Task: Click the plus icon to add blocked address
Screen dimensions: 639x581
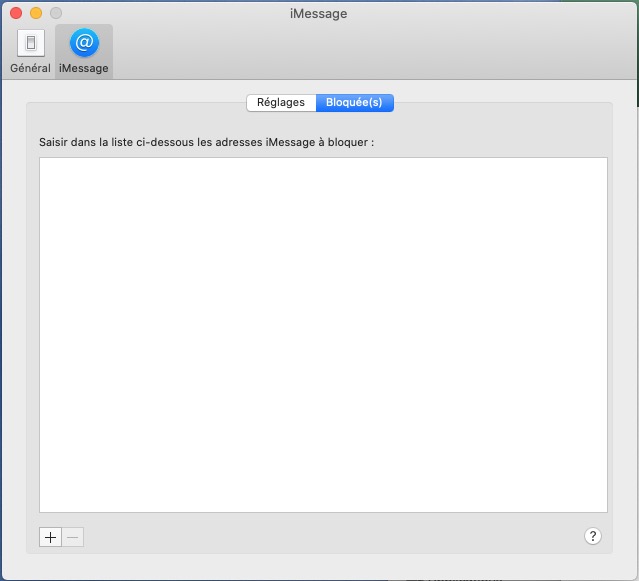Action: pyautogui.click(x=50, y=537)
